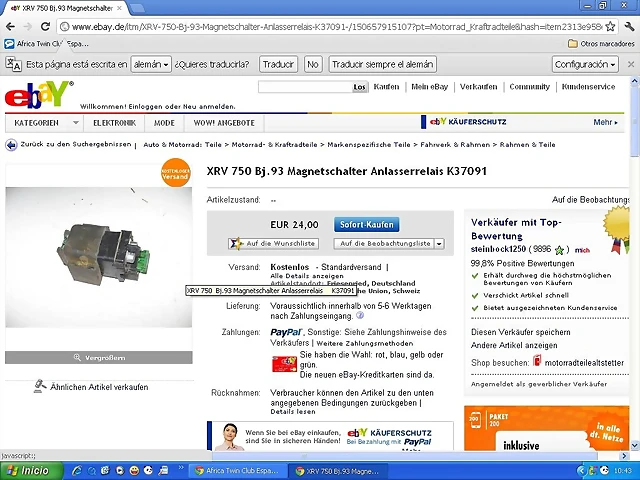The height and width of the screenshot is (480, 640).
Task: Open Community in the top navigation
Action: tap(529, 87)
